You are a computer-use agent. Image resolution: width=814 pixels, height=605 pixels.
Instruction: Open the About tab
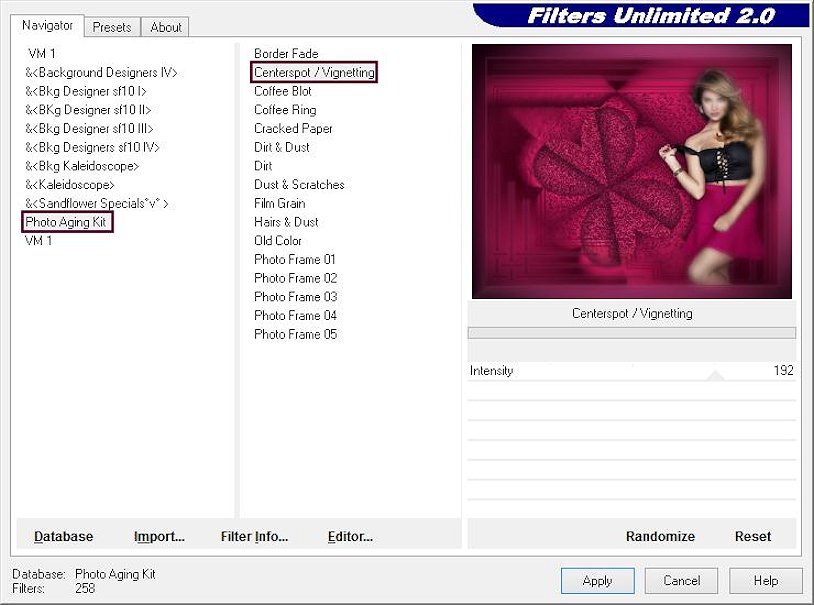coord(166,27)
